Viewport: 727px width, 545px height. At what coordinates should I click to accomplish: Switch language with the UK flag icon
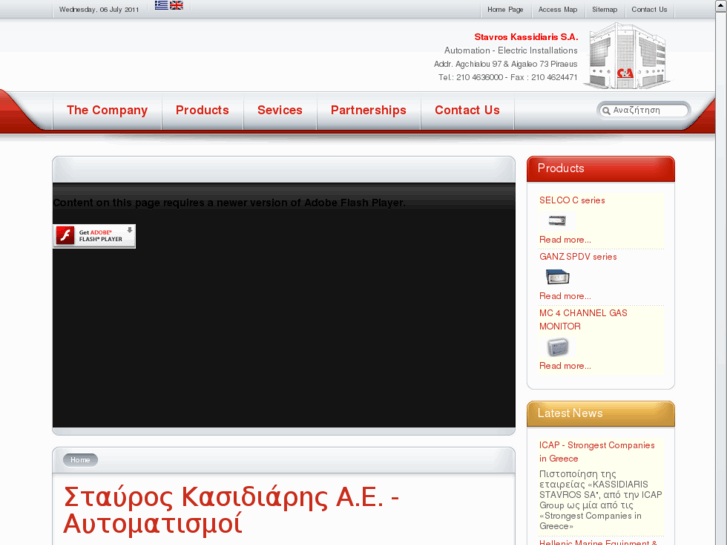(176, 5)
